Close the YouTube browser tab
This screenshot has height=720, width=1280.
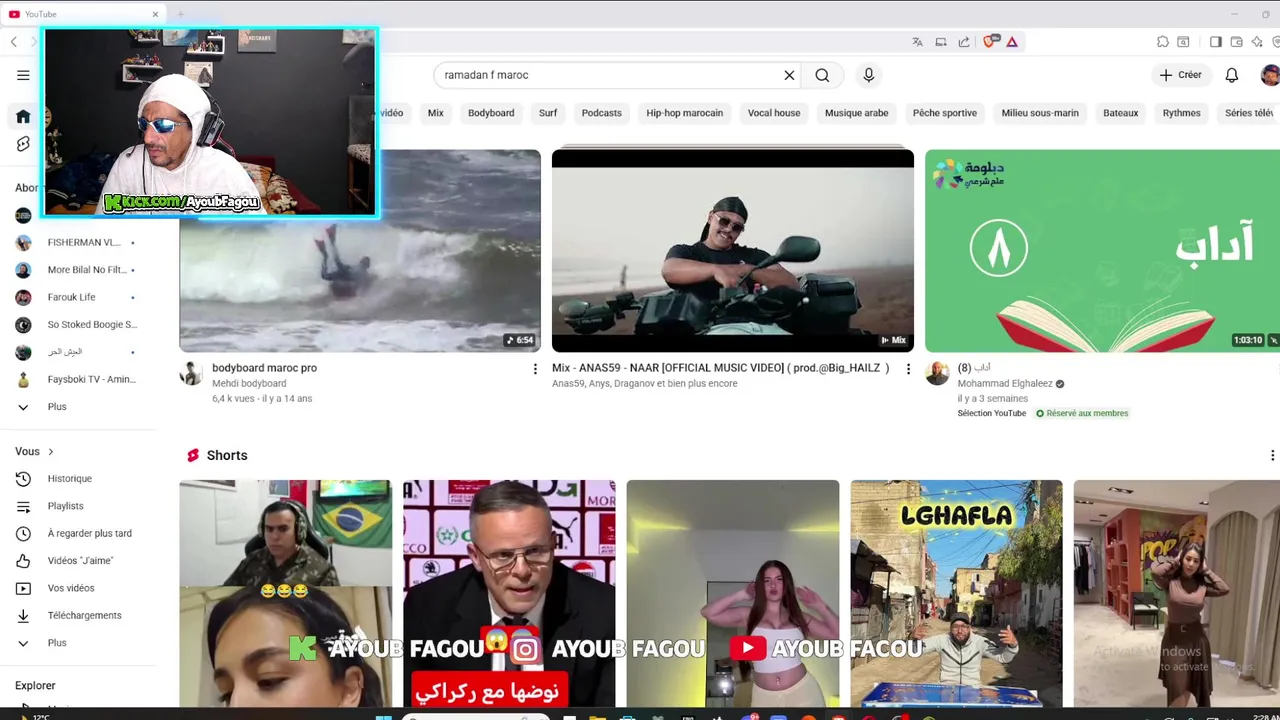155,14
